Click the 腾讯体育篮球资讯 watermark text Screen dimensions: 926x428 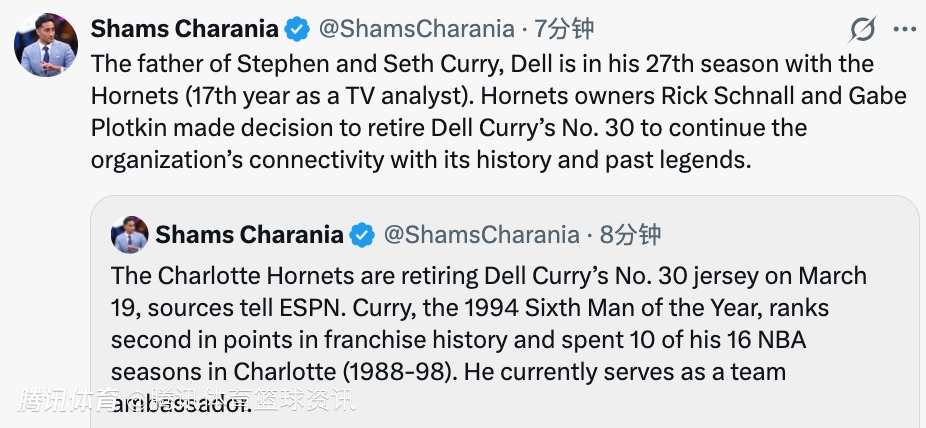[x=186, y=402]
